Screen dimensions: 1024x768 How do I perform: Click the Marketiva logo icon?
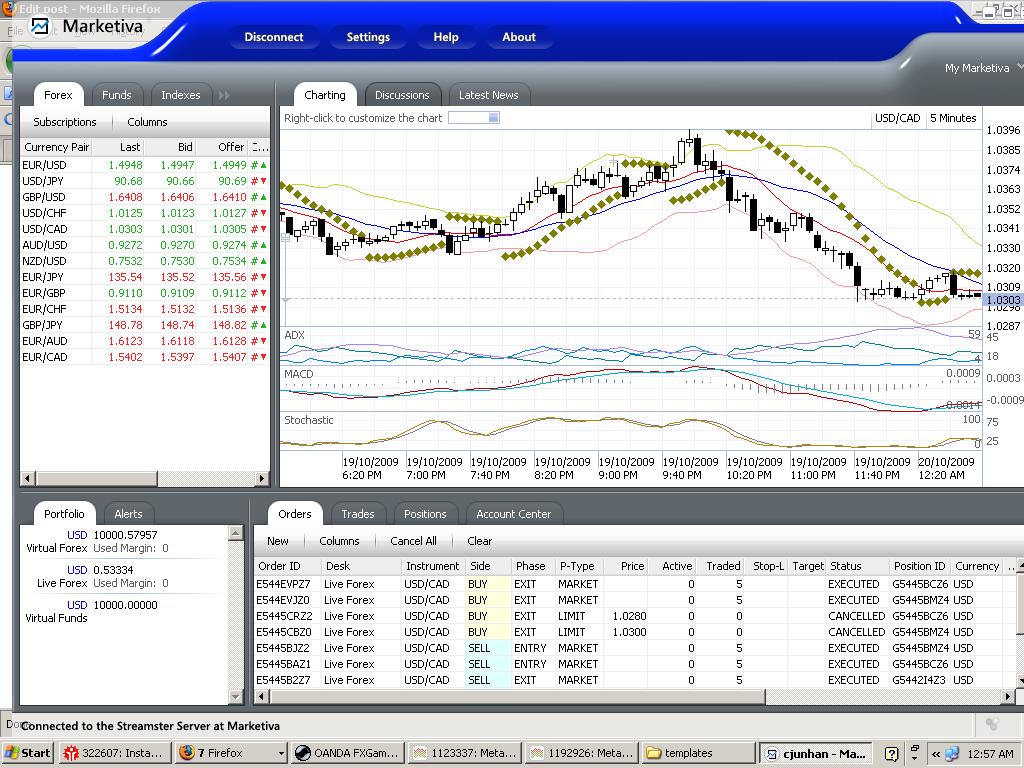point(40,26)
